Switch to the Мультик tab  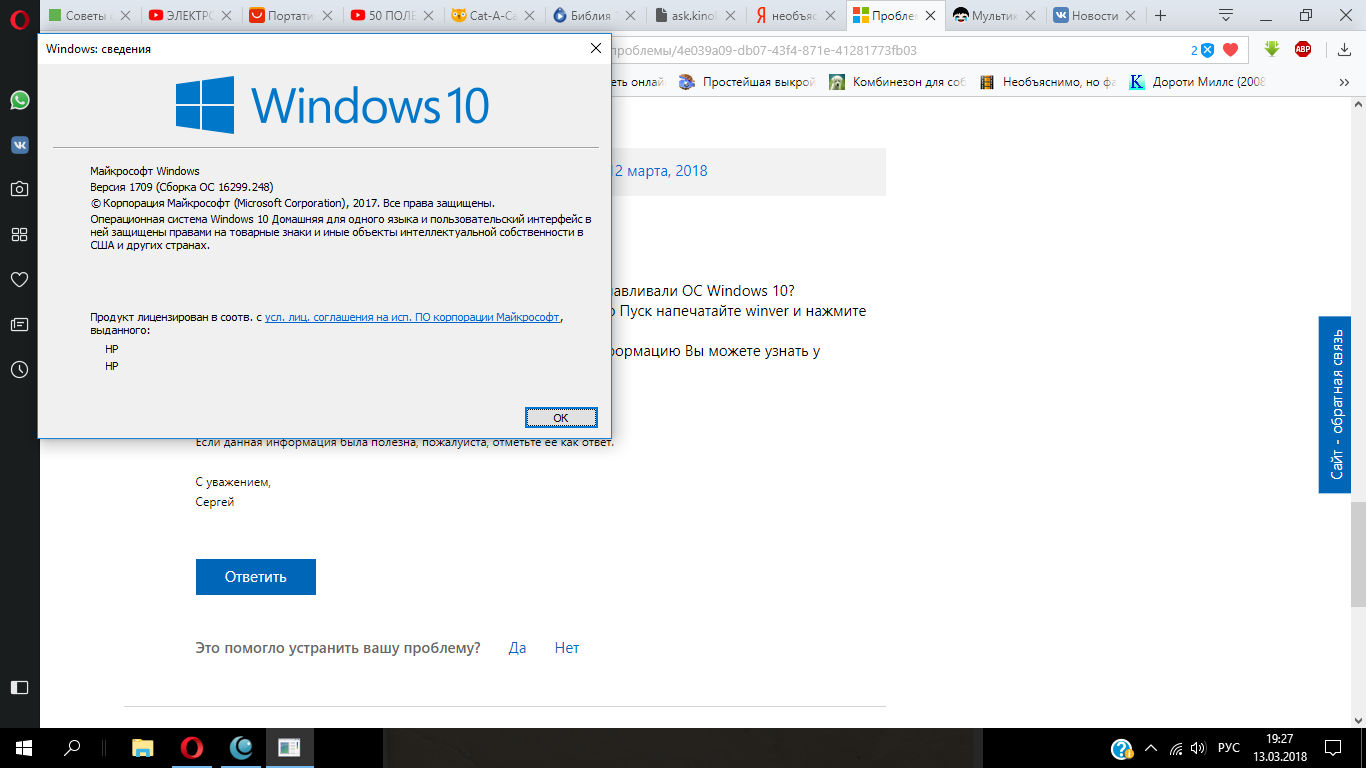[x=995, y=15]
